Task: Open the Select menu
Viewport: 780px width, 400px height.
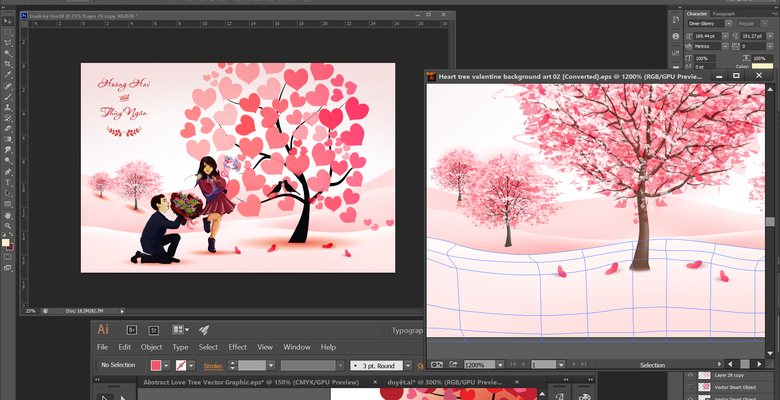Action: (208, 347)
